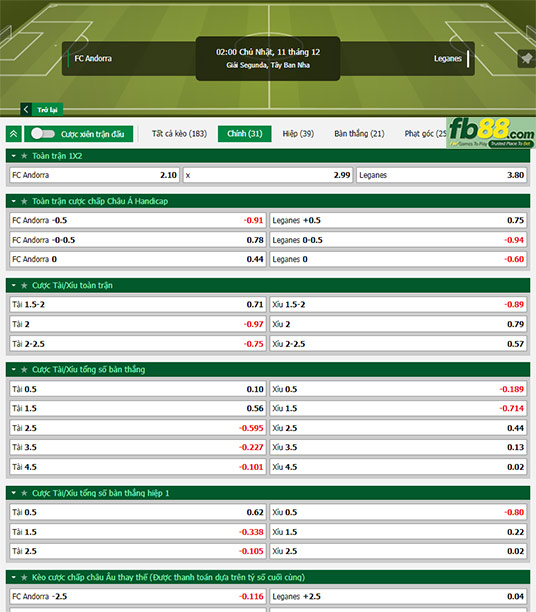Screen dimensions: 536x612
Task: Collapse the Tài/Xỉu tổng số bàn thắng section
Action: click(14, 370)
